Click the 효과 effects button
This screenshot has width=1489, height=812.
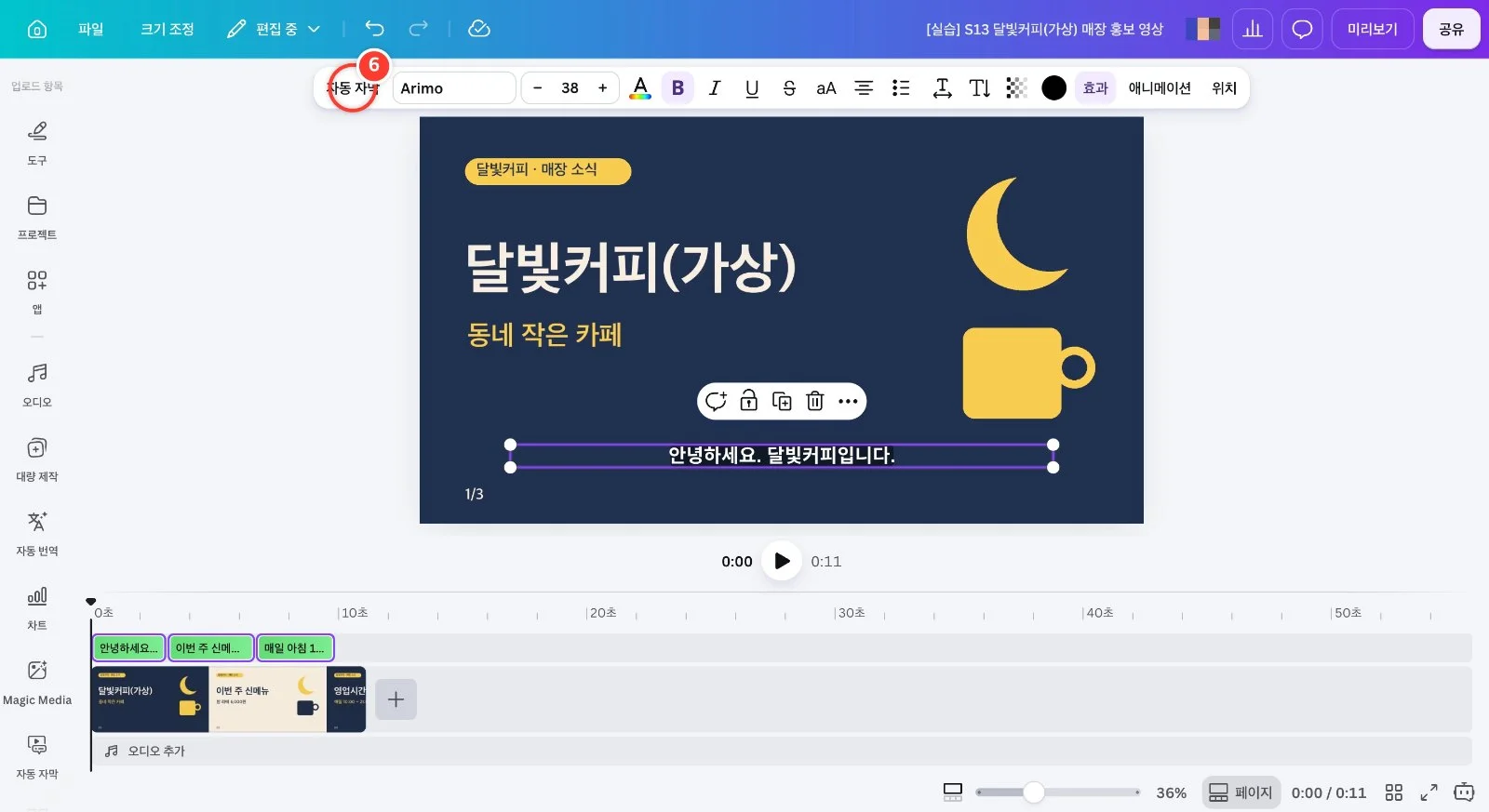pos(1095,88)
